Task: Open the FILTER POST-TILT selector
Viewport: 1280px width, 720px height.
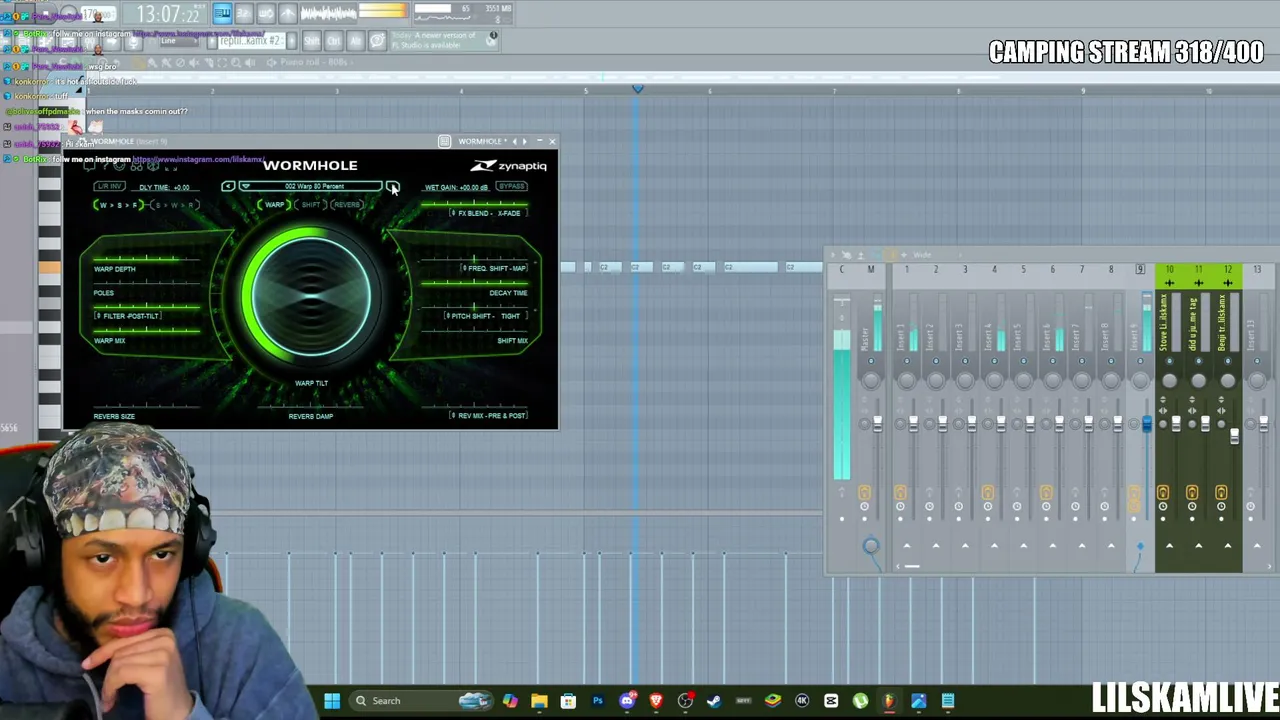Action: click(x=127, y=316)
